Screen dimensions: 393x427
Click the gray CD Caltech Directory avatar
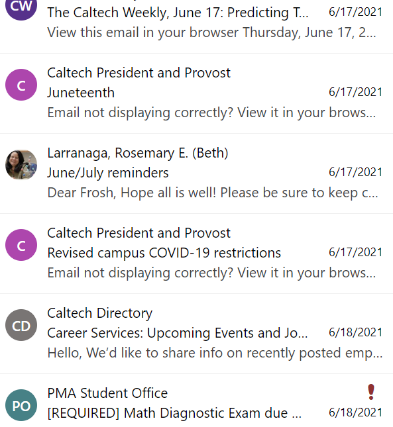tap(21, 325)
